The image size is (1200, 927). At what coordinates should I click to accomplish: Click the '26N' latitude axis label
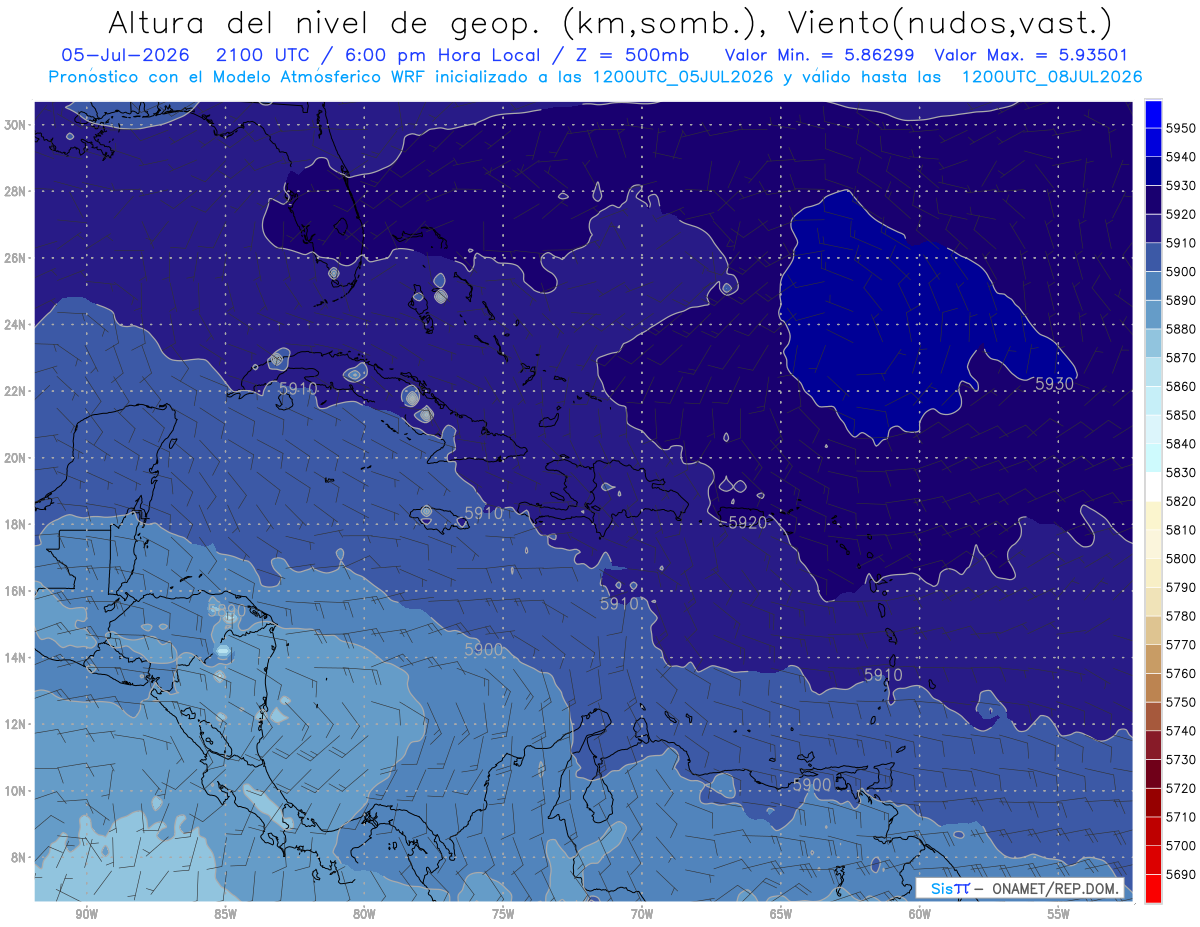[15, 258]
